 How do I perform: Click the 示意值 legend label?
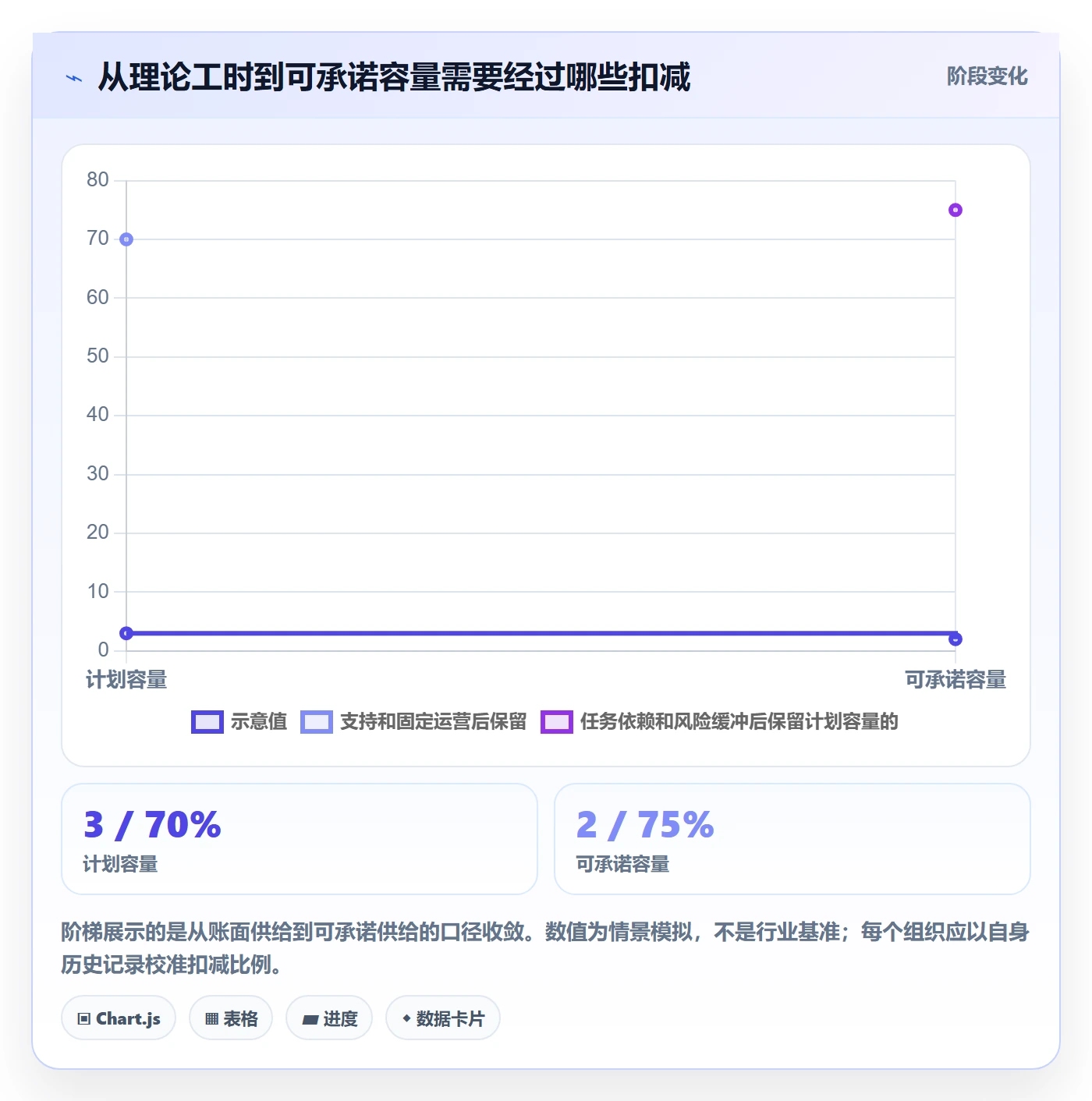pyautogui.click(x=259, y=722)
